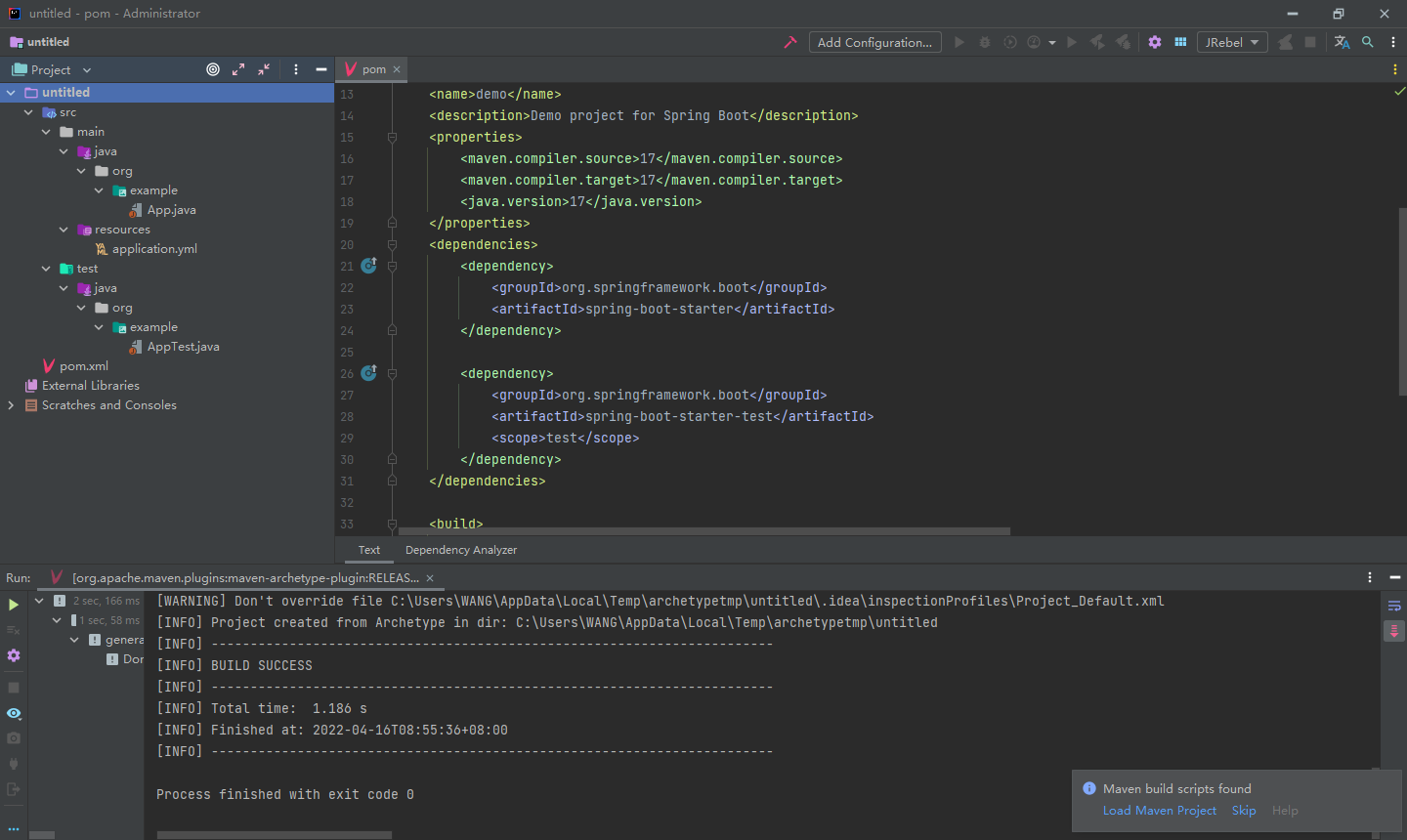Toggle the fold marker at line 33 build
The width and height of the screenshot is (1407, 840).
(x=392, y=525)
